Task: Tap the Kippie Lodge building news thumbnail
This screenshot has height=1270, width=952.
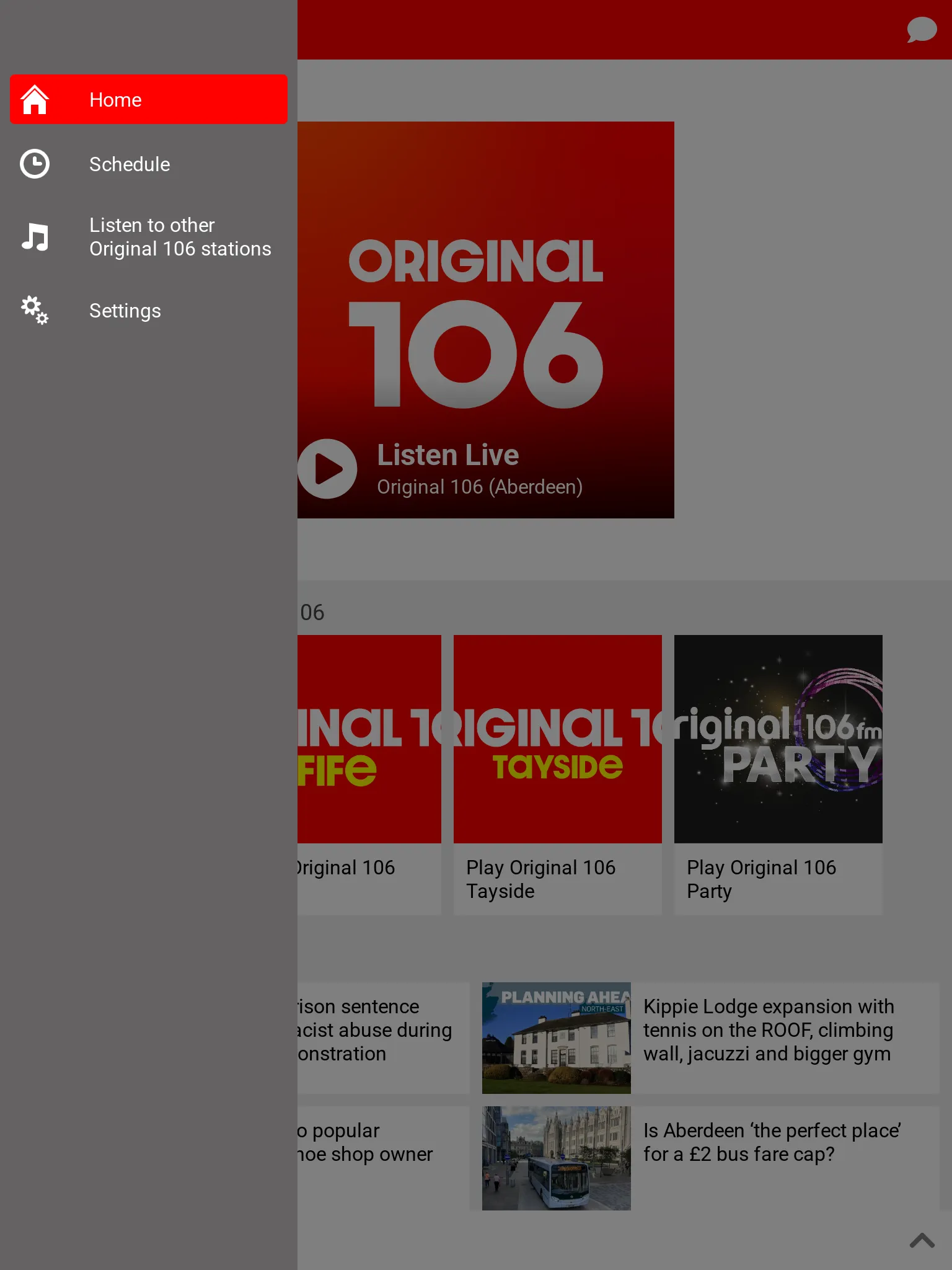Action: [557, 1038]
